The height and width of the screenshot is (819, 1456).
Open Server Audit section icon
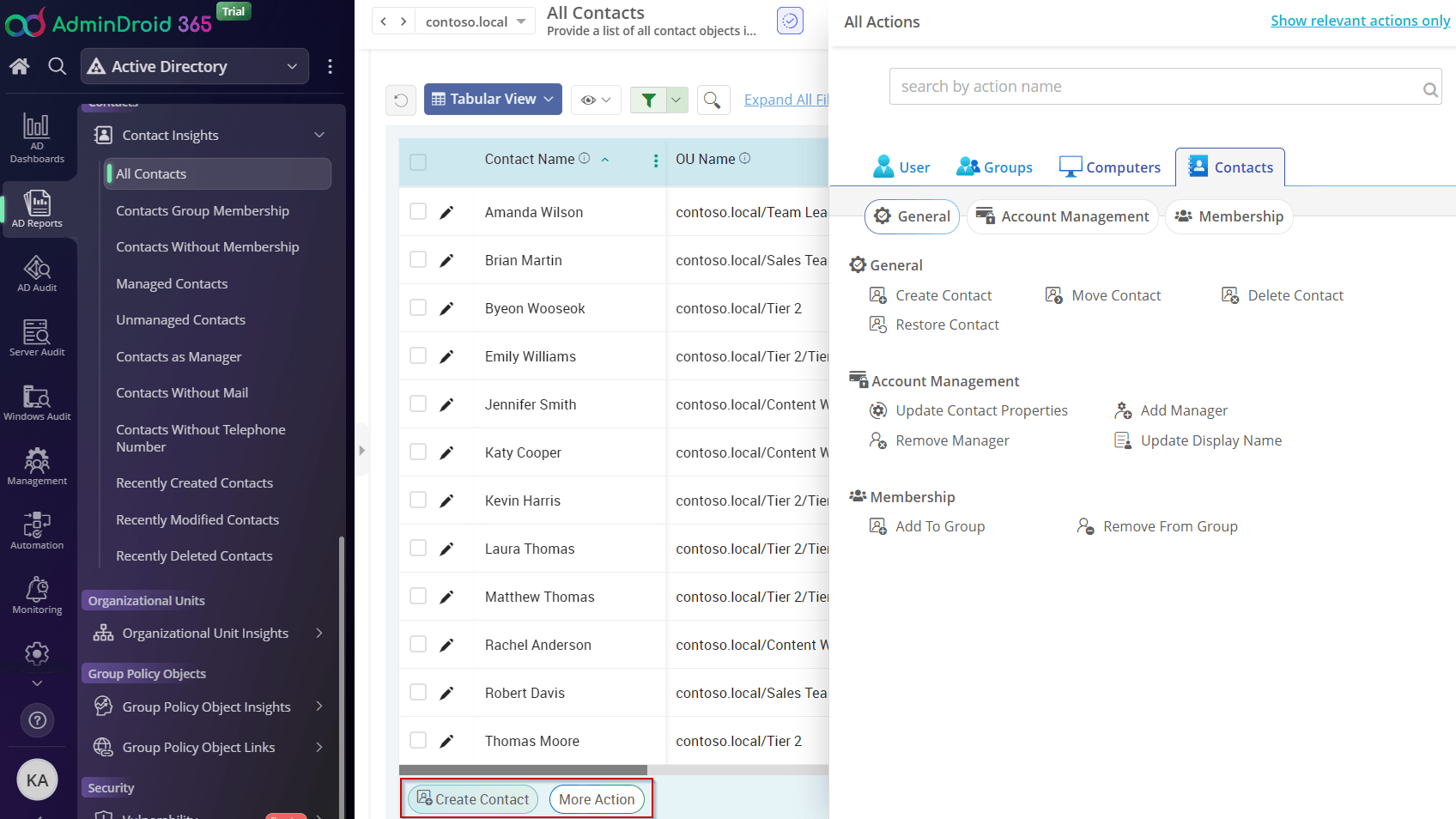[37, 338]
